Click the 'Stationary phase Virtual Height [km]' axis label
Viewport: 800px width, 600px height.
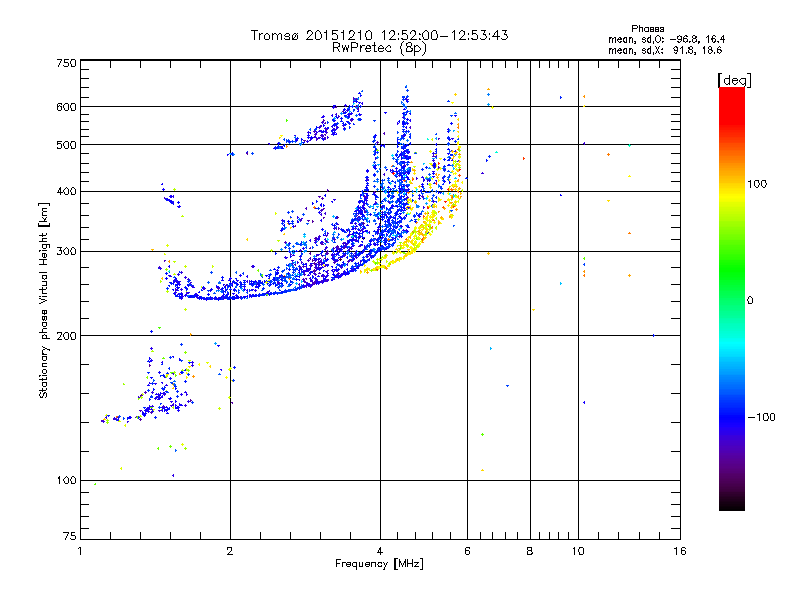point(44,300)
